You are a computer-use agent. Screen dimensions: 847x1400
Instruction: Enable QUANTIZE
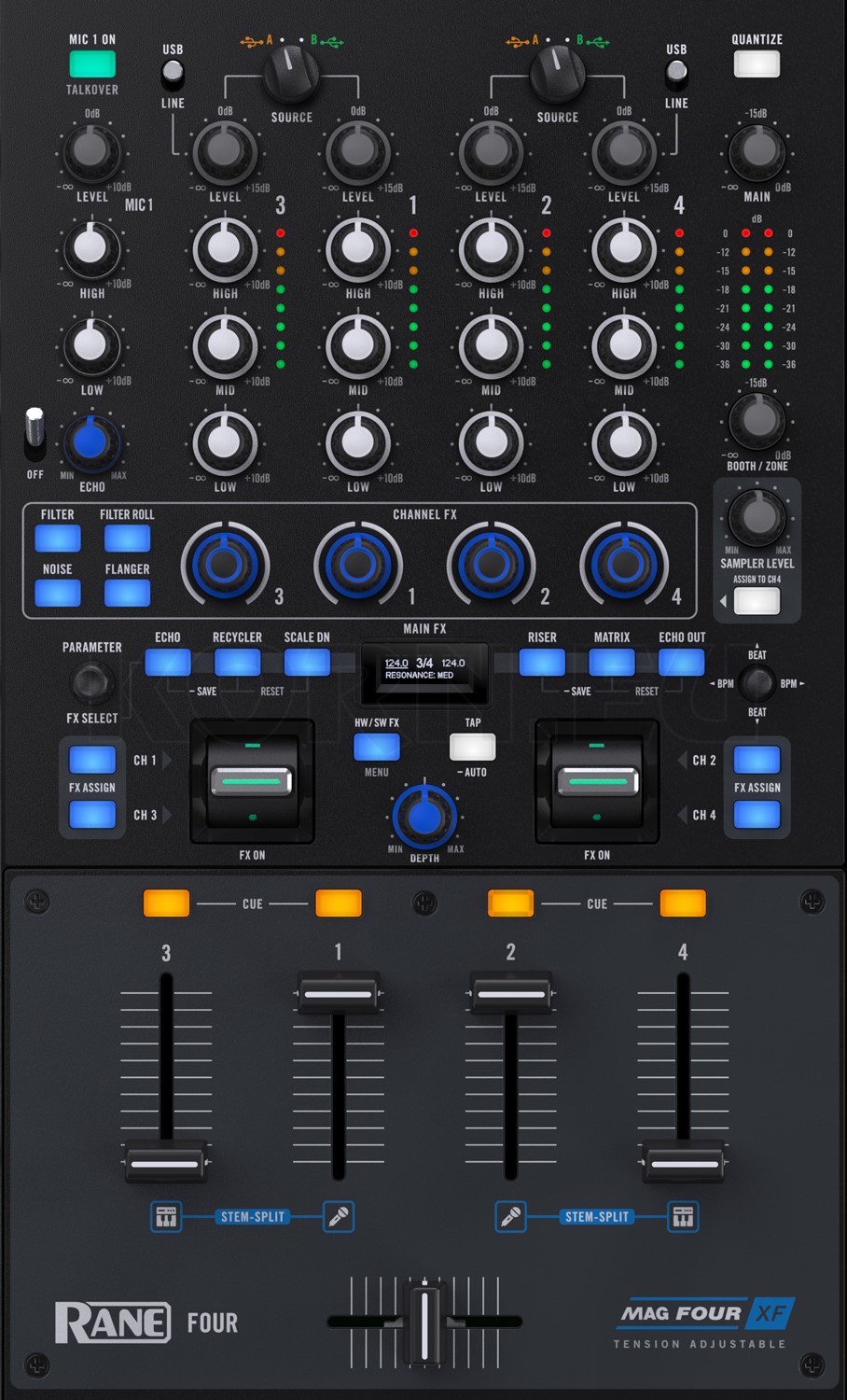757,63
